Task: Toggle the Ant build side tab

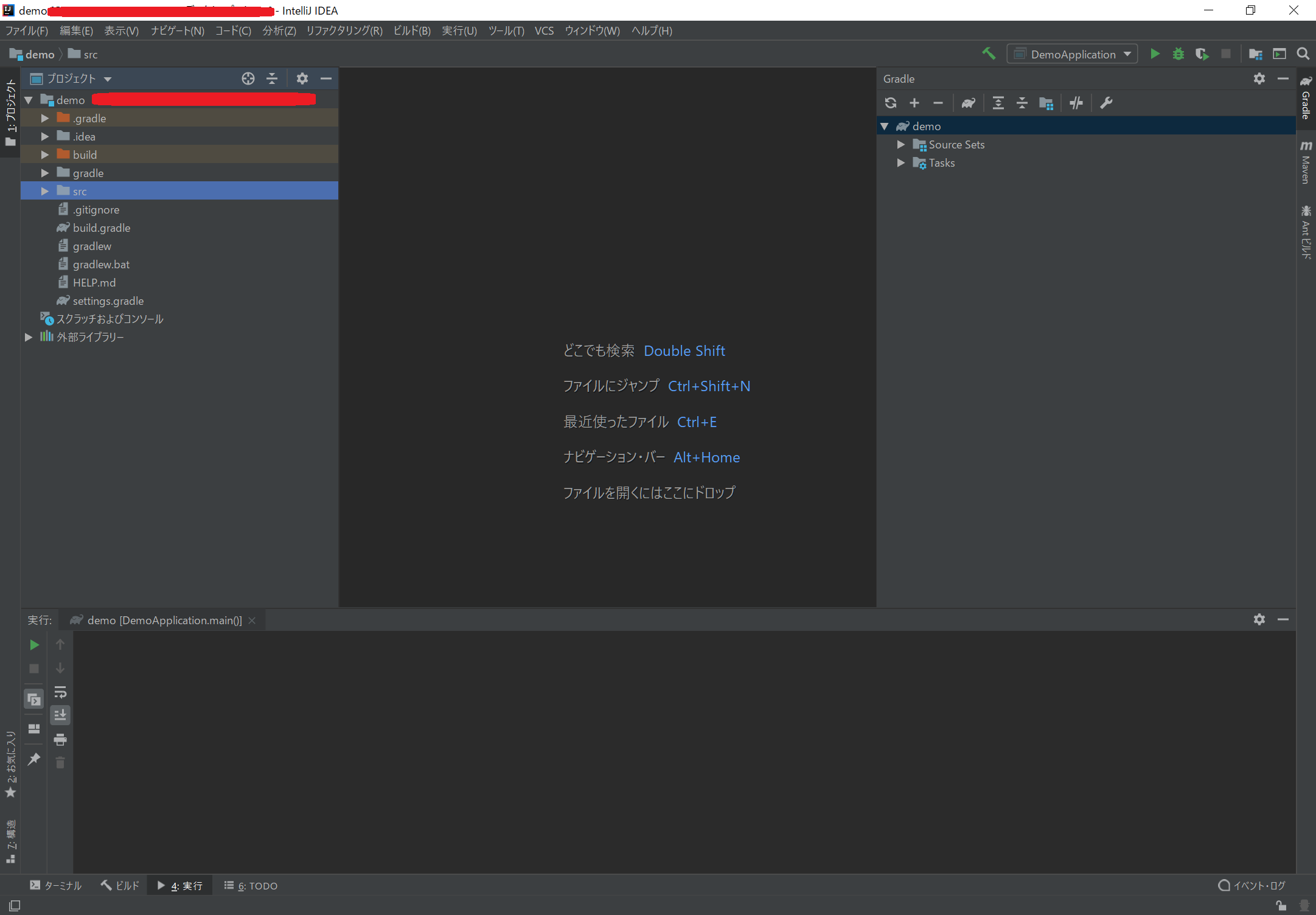Action: pos(1306,232)
